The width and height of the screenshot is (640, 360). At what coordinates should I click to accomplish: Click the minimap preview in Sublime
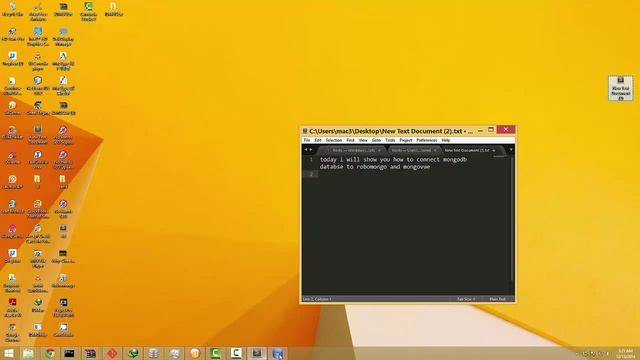[x=500, y=156]
